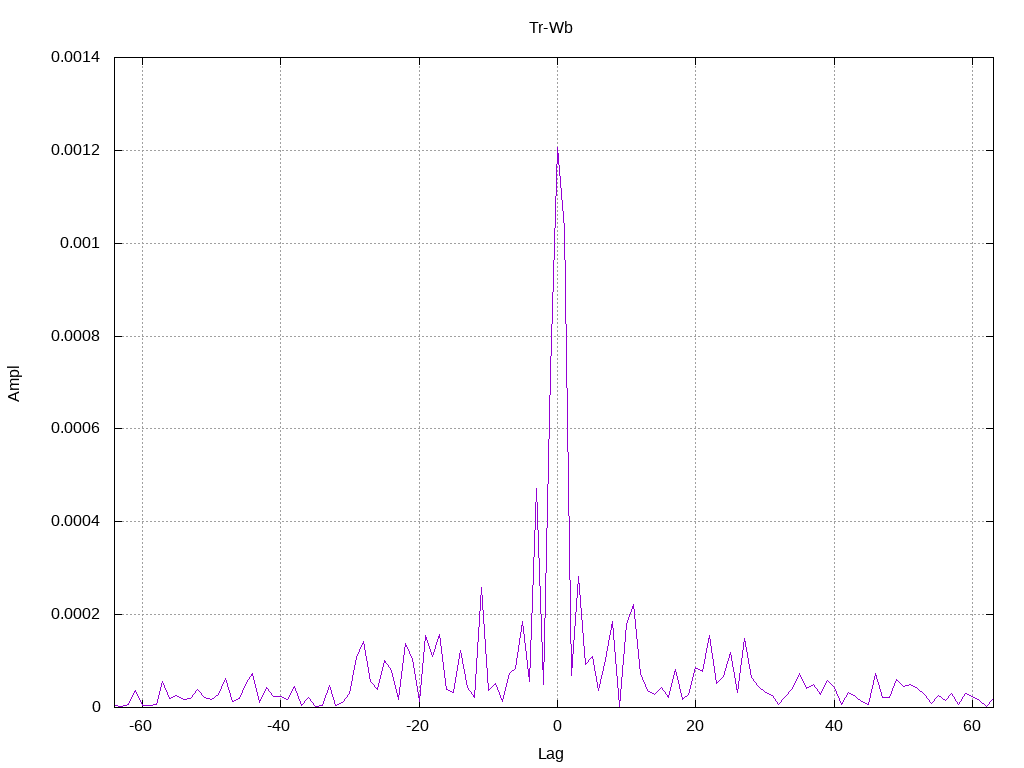
Task: Click the x-axis value 40
Action: [833, 726]
